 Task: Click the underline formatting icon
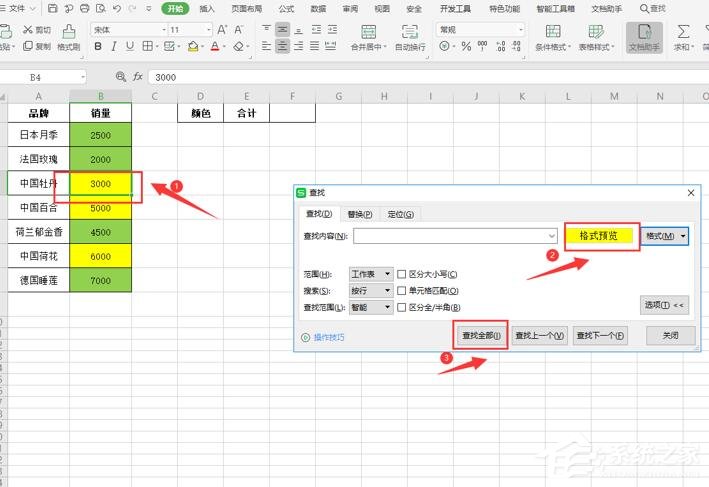click(x=130, y=46)
